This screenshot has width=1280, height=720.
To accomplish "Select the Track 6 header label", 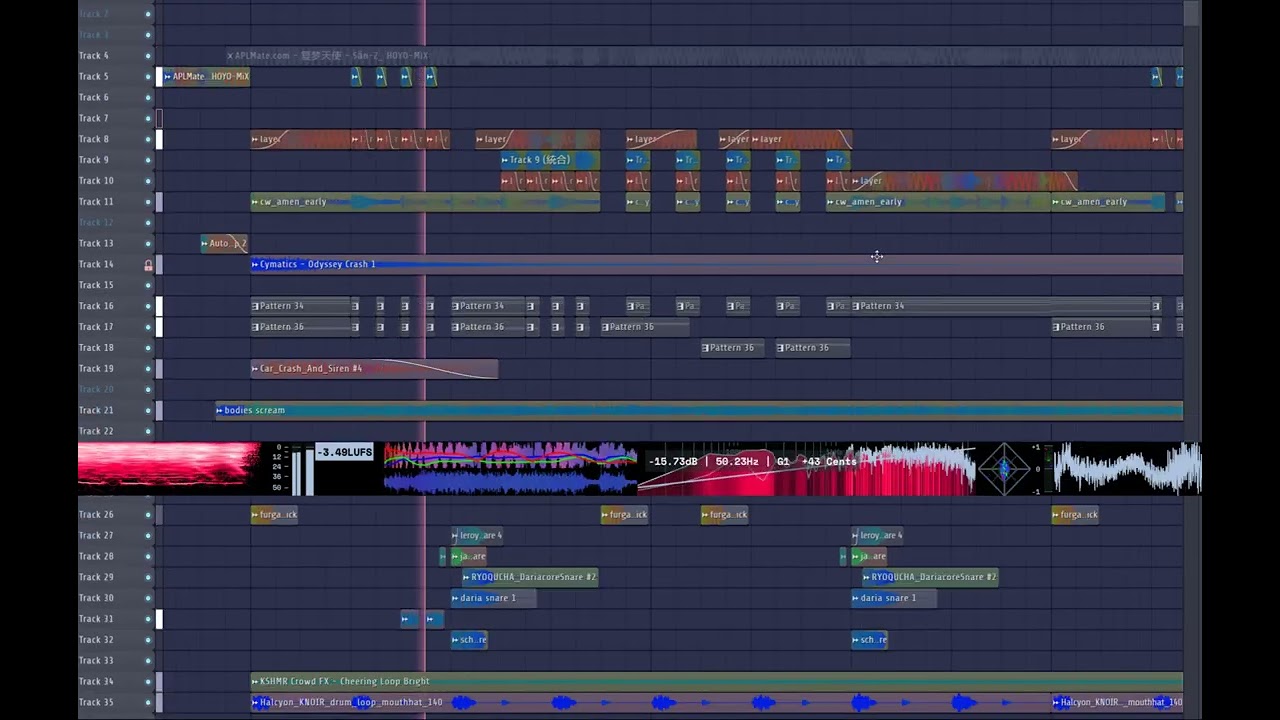I will 94,98.
